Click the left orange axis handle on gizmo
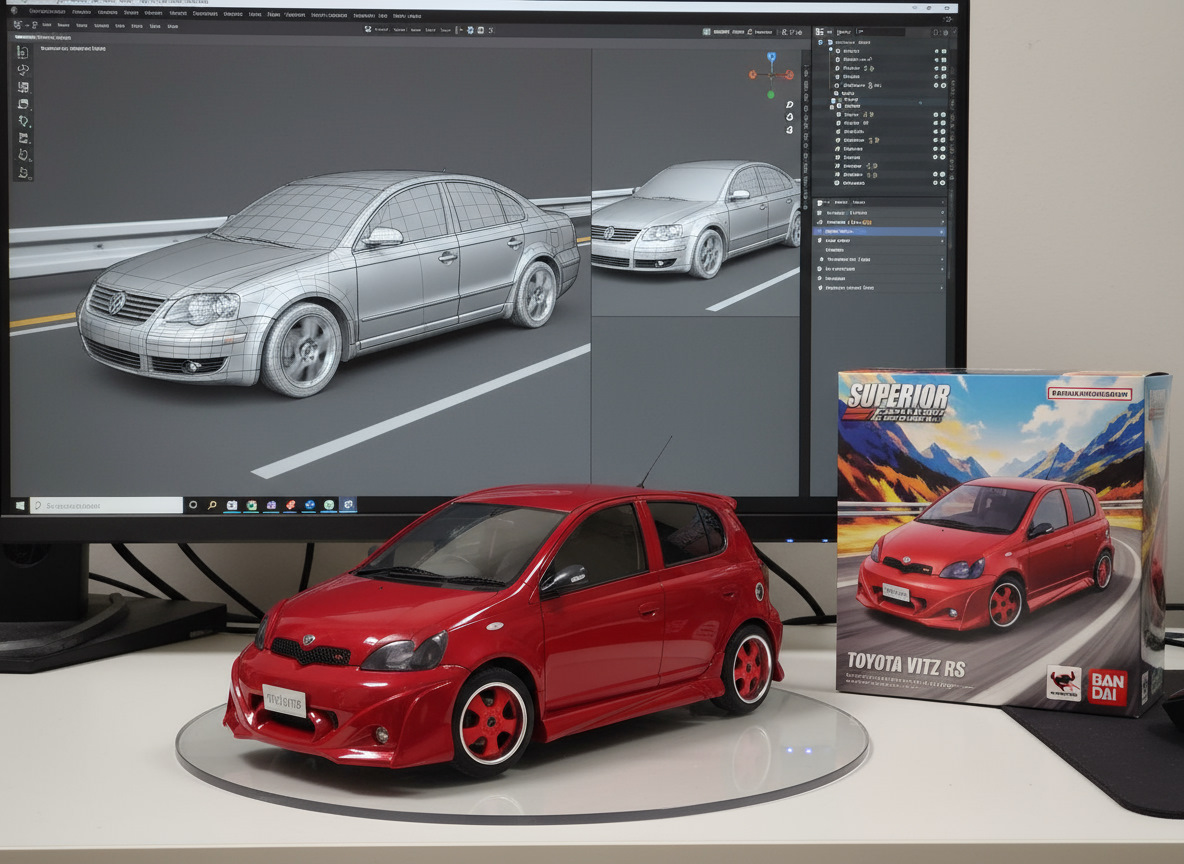This screenshot has width=1184, height=864. (753, 74)
